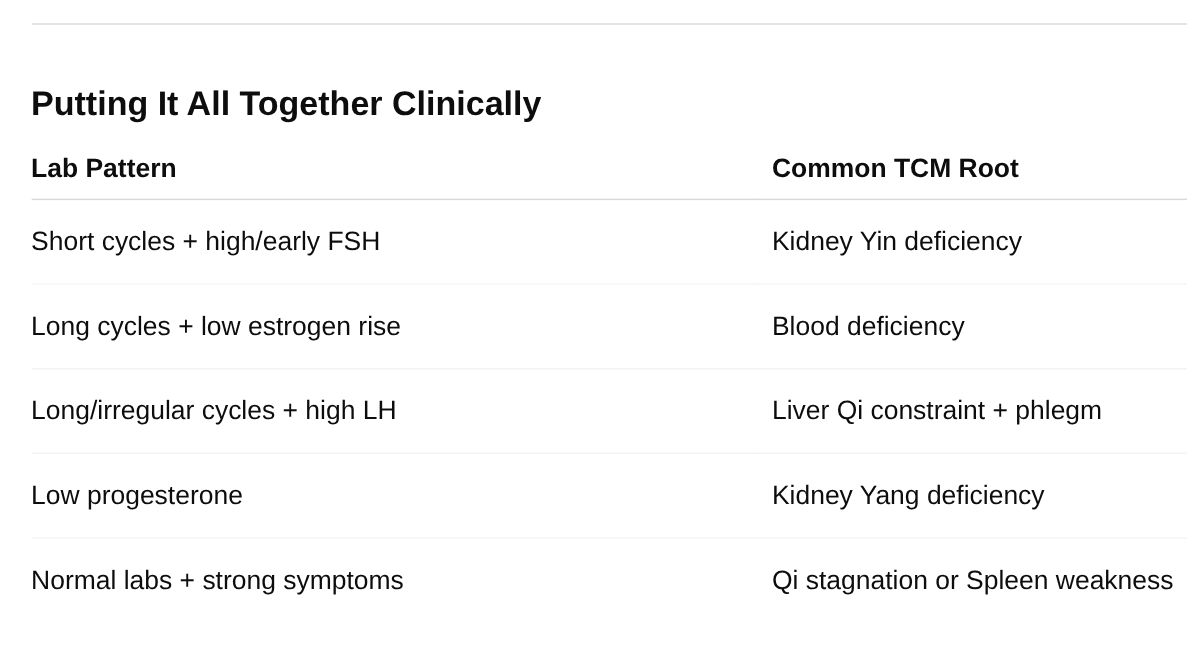Click the word "FSH" in first row

pyautogui.click(x=353, y=241)
